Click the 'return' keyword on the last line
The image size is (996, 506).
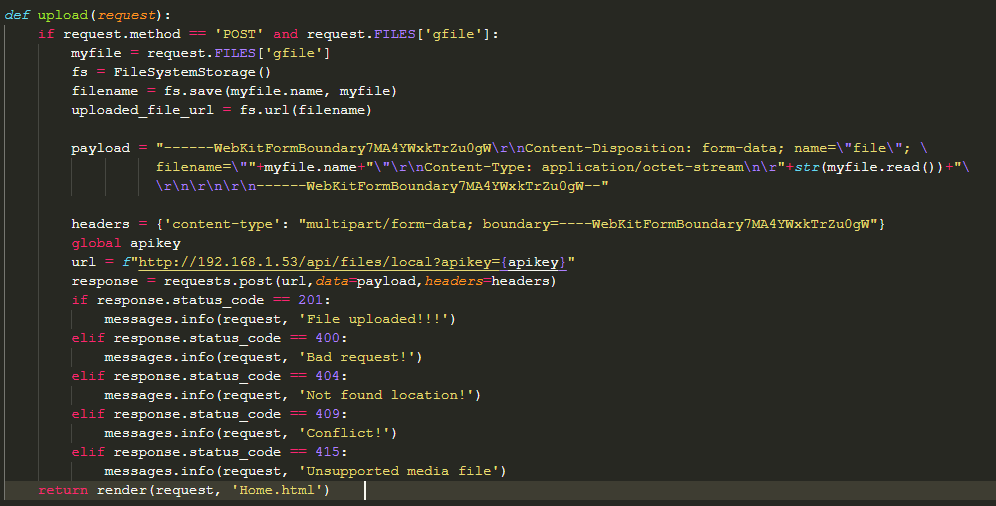pyautogui.click(x=63, y=490)
